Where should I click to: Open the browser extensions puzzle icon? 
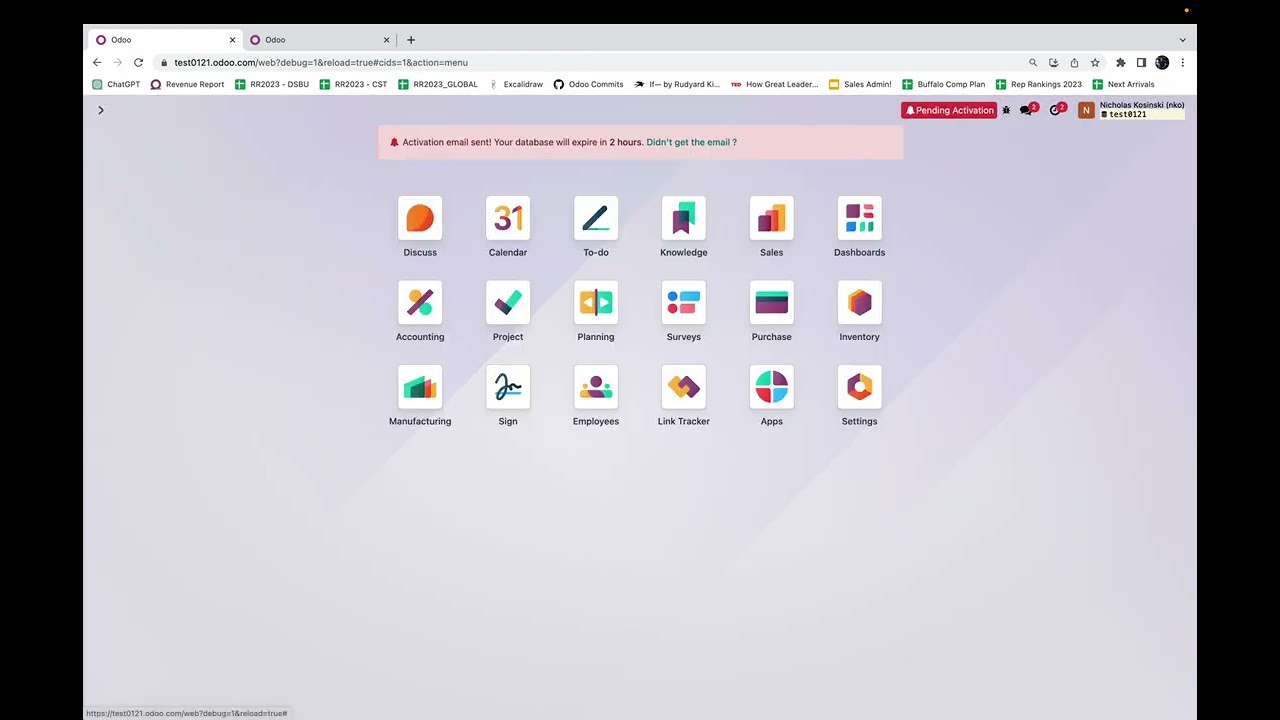1120,62
